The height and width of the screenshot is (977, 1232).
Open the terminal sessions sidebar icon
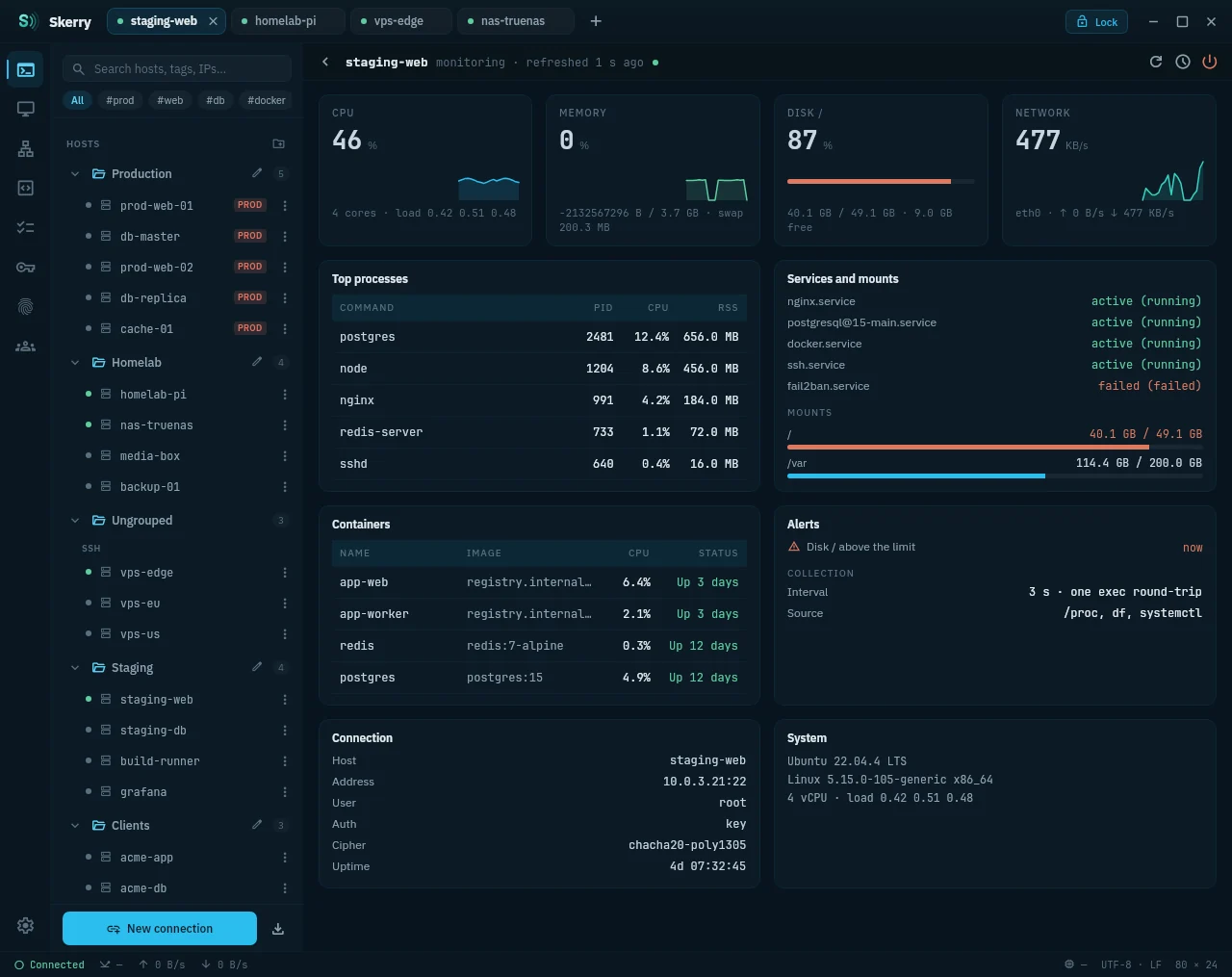(x=26, y=69)
